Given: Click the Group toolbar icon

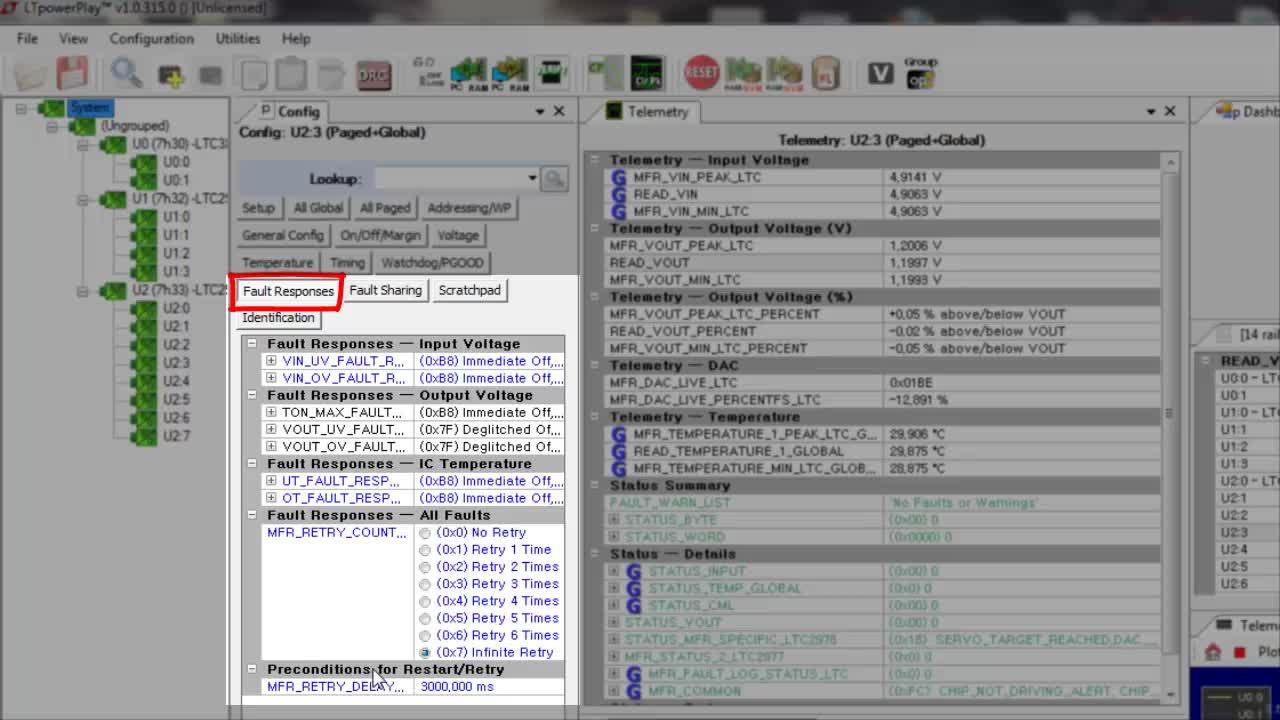Looking at the screenshot, I should [x=920, y=74].
